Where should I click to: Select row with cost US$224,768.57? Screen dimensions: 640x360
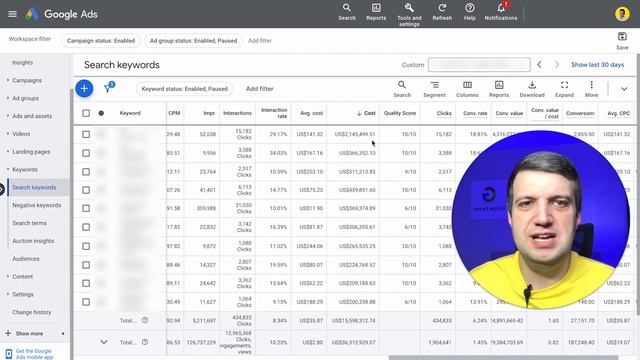click(86, 265)
